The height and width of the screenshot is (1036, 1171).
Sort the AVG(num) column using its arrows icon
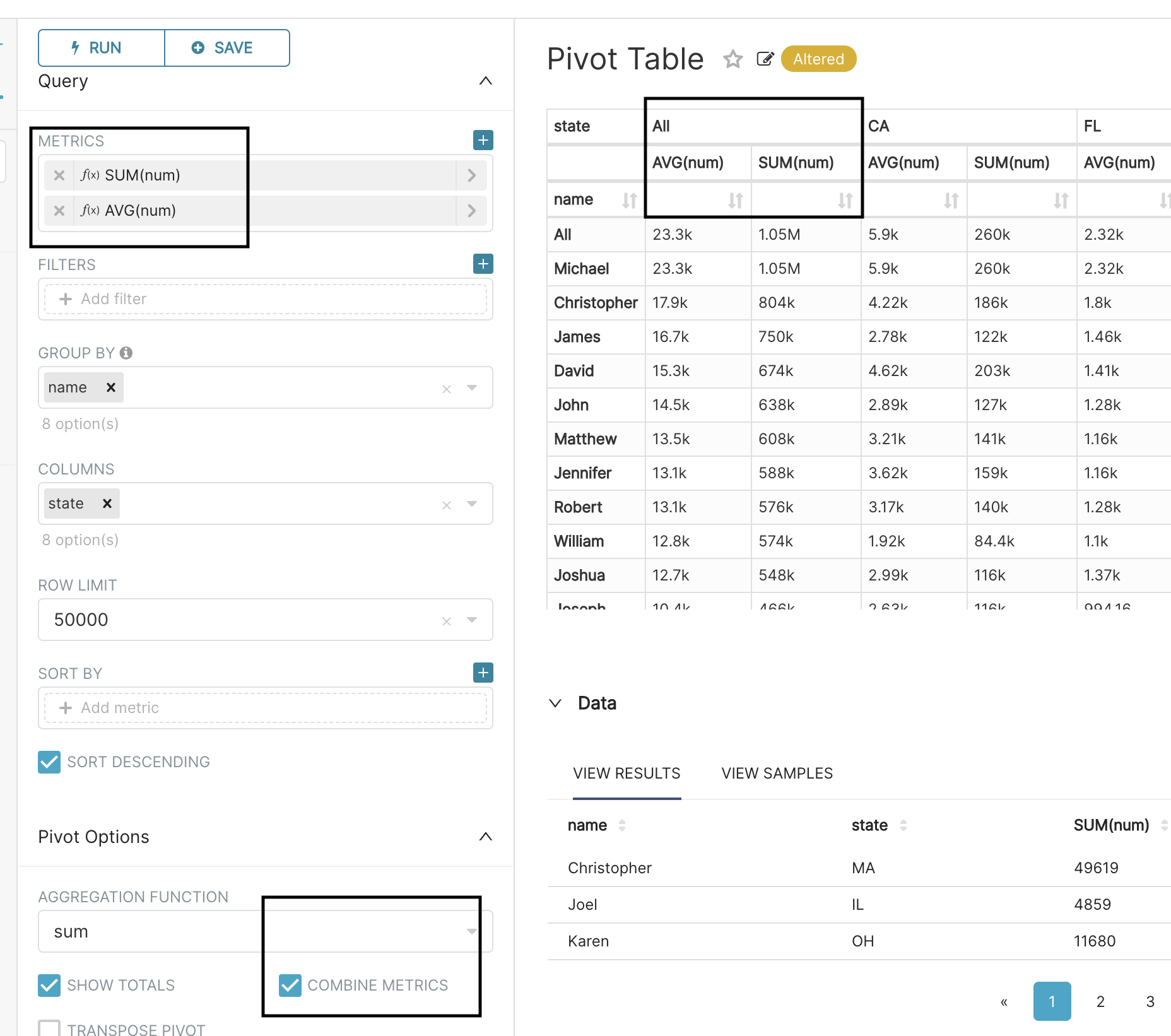tap(735, 201)
